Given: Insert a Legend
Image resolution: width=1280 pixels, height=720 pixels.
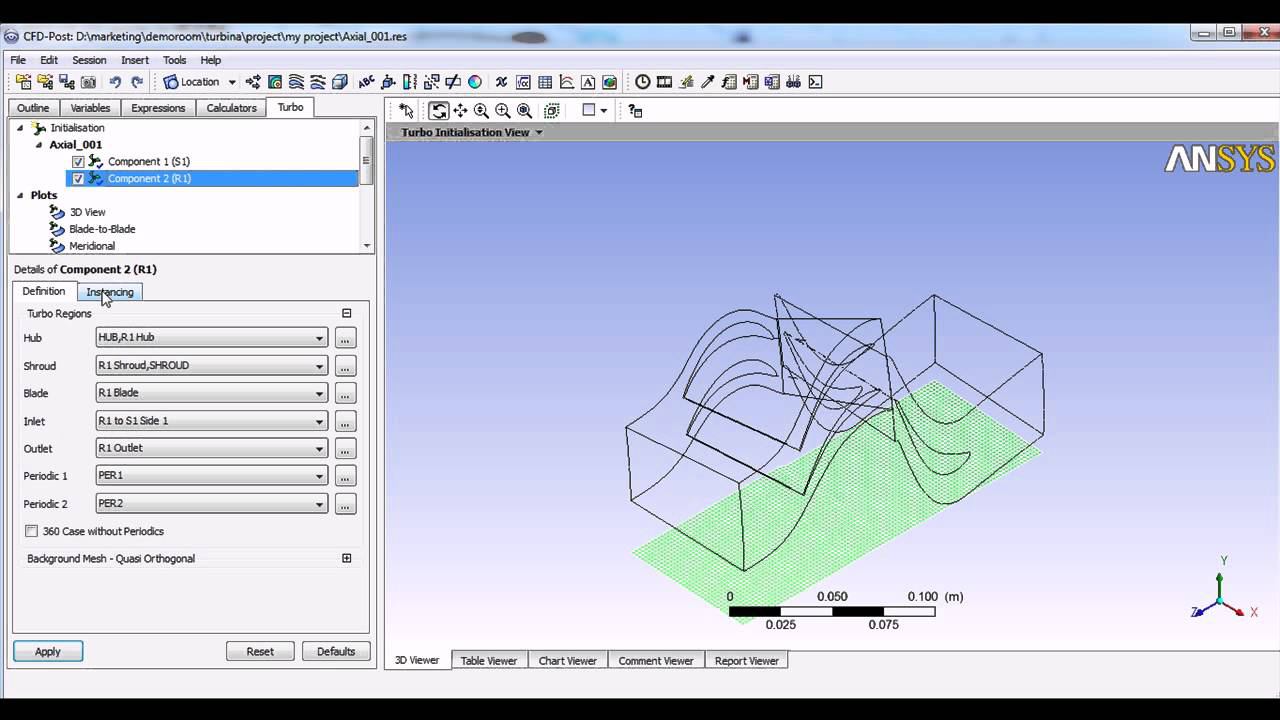Looking at the screenshot, I should (x=410, y=82).
